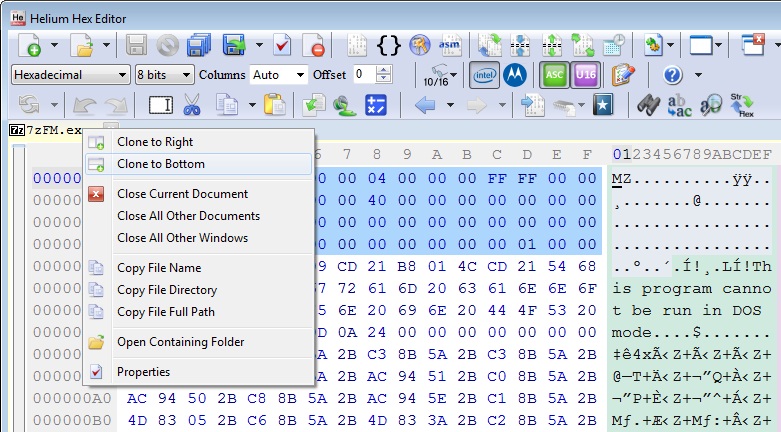Expand the Copy options dropdown arrow
Screen dimensions: 781x432
tap(252, 105)
